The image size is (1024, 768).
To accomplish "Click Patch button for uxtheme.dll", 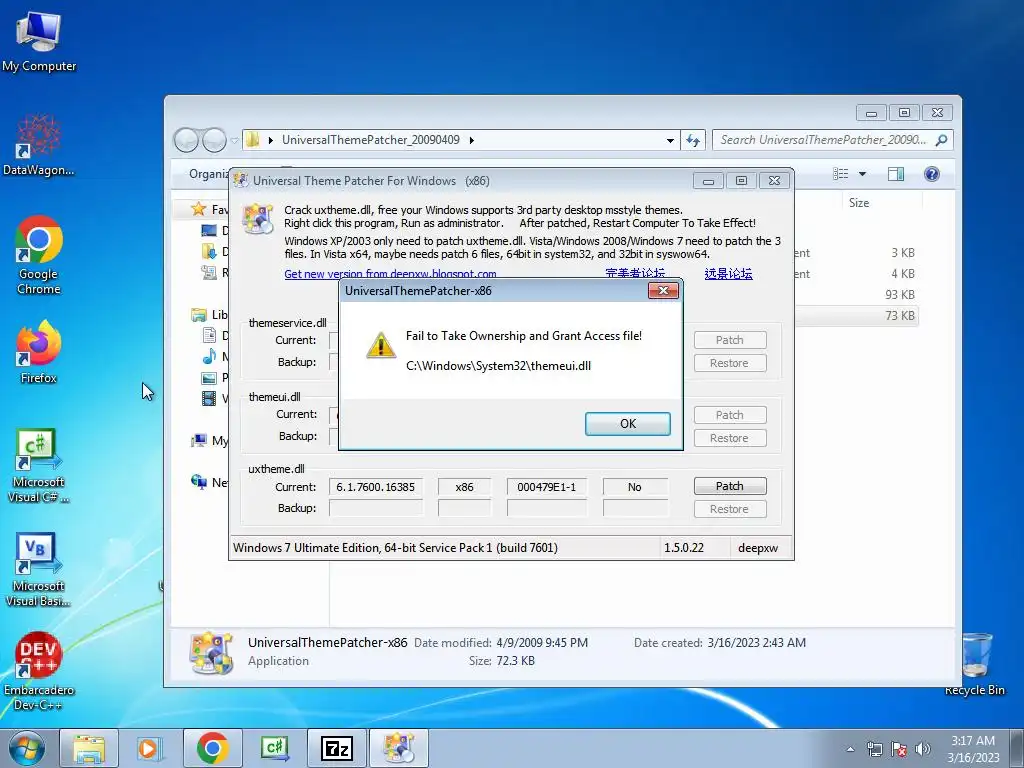I will (x=729, y=486).
